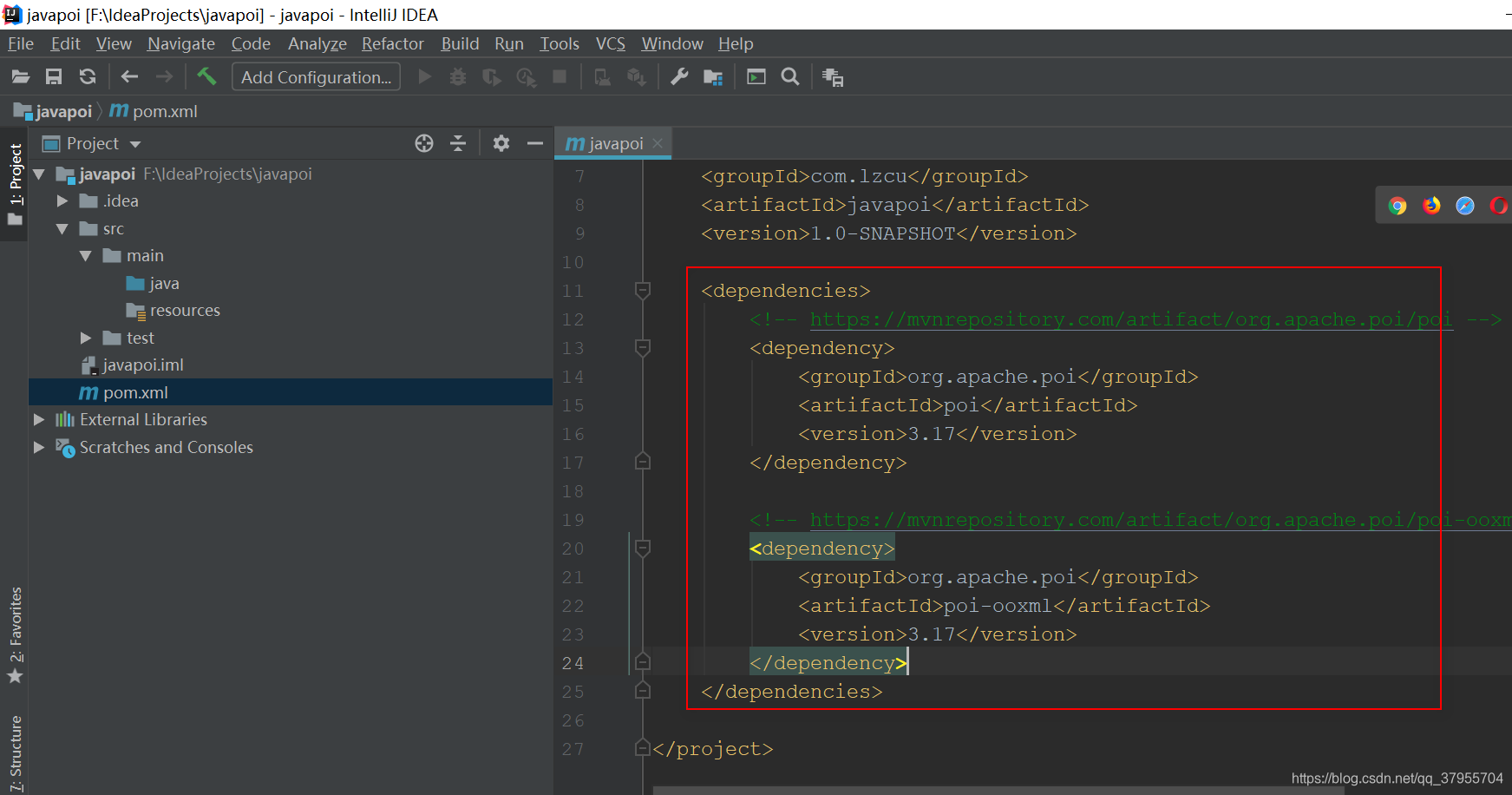Open the Refactor menu

393,43
